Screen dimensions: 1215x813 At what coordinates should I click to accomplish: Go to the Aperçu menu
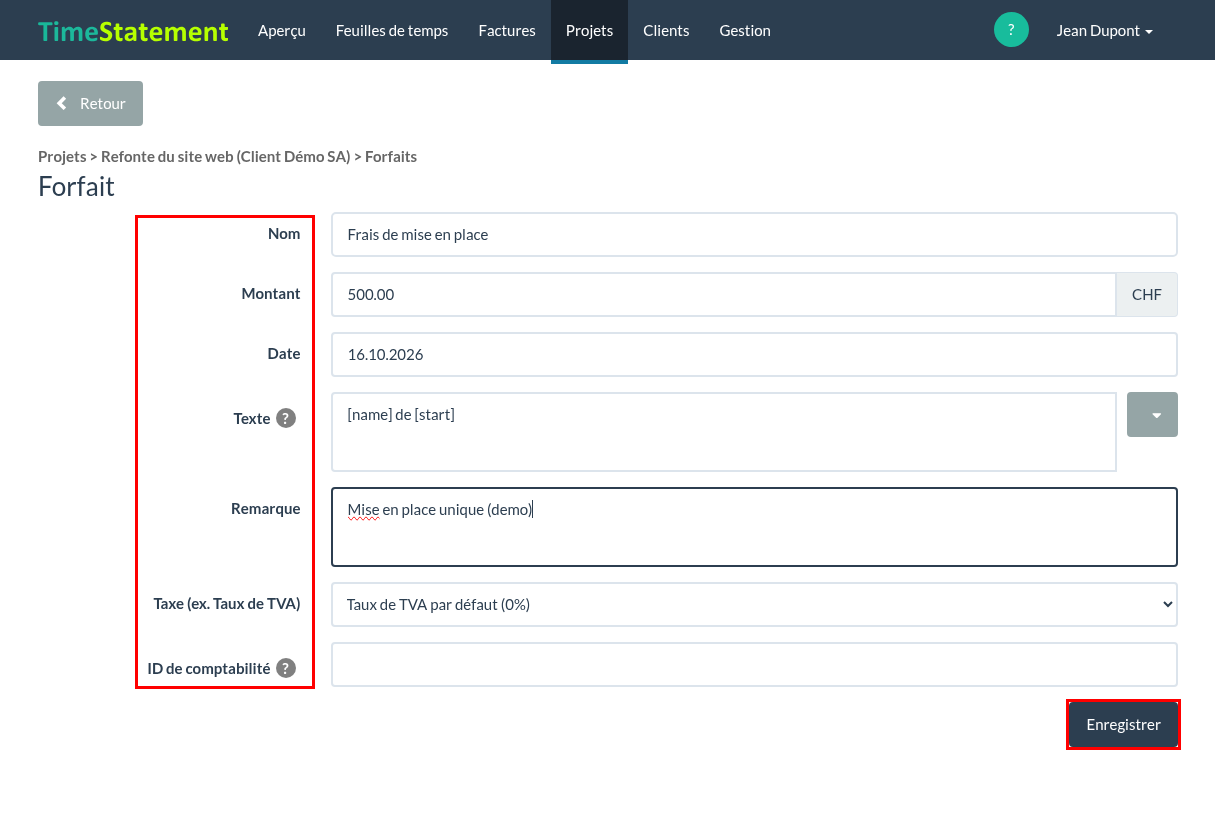[282, 30]
